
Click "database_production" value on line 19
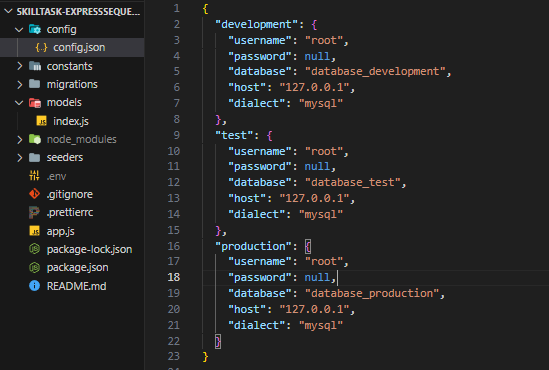click(x=372, y=293)
